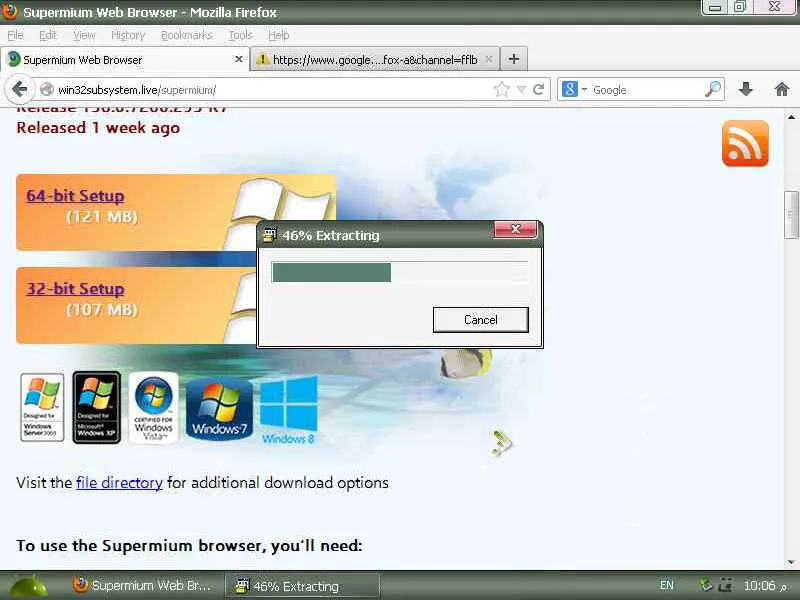Click the page scrollbar up arrow
800x600 pixels.
pos(791,117)
